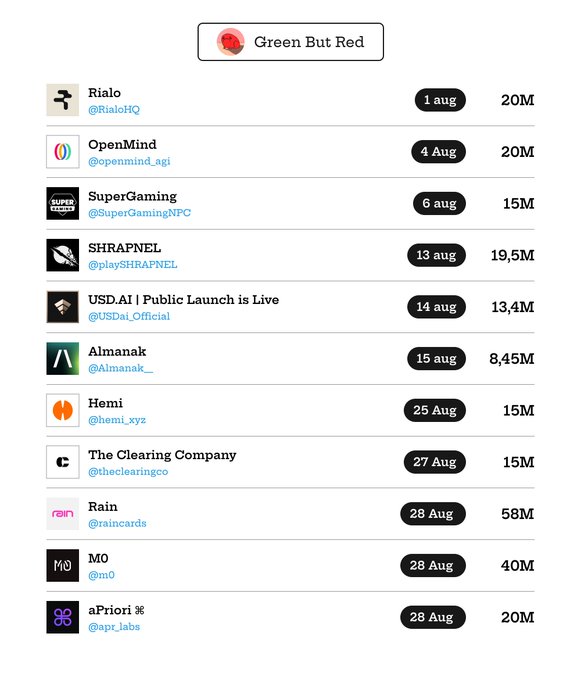Click the 58M amount for Rain
This screenshot has height=680, width=581.
coord(517,513)
